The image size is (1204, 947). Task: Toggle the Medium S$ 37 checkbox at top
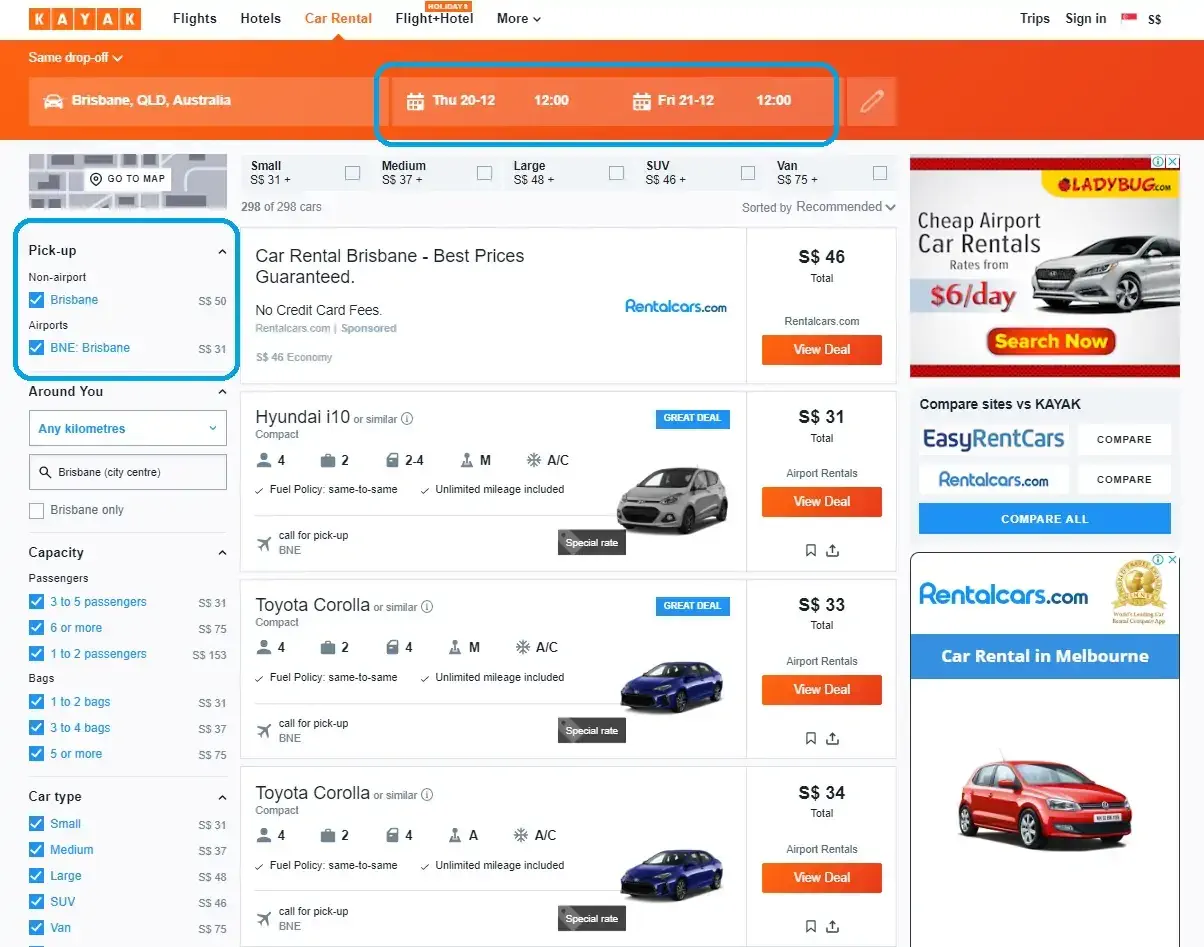click(484, 173)
